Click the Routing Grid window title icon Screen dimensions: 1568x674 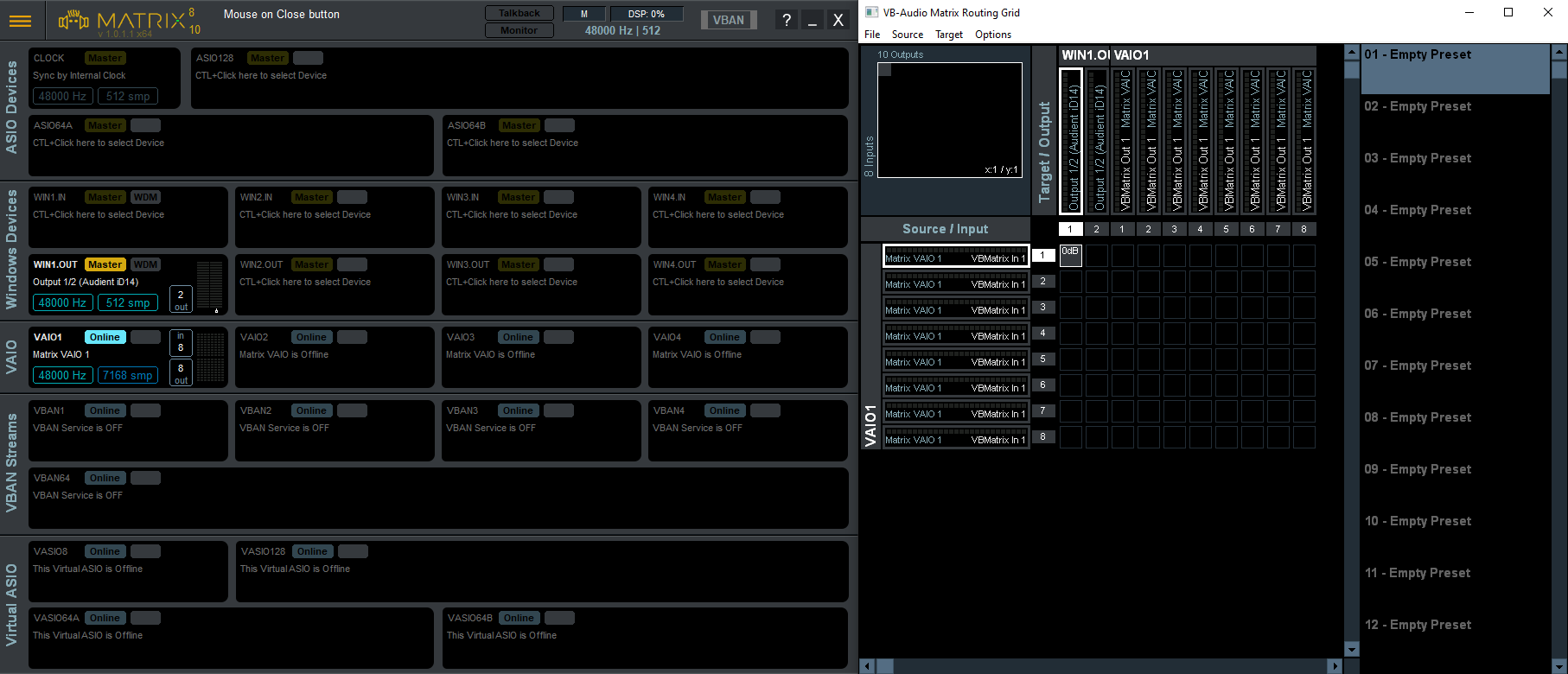[x=871, y=12]
